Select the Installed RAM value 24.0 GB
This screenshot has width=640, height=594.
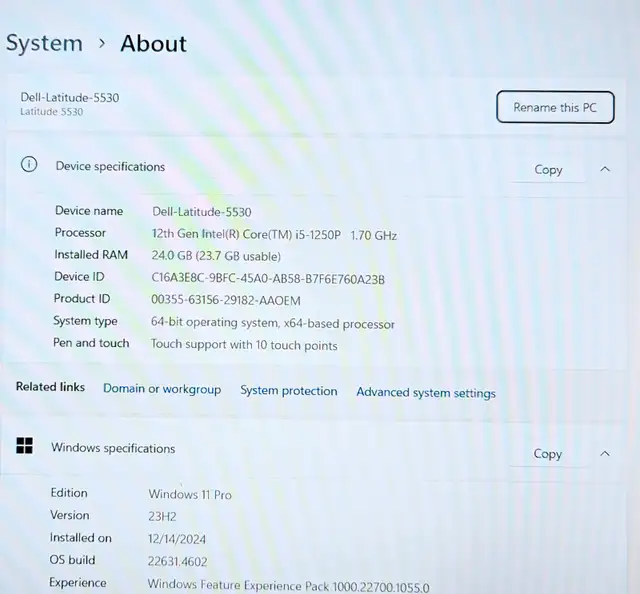click(216, 256)
